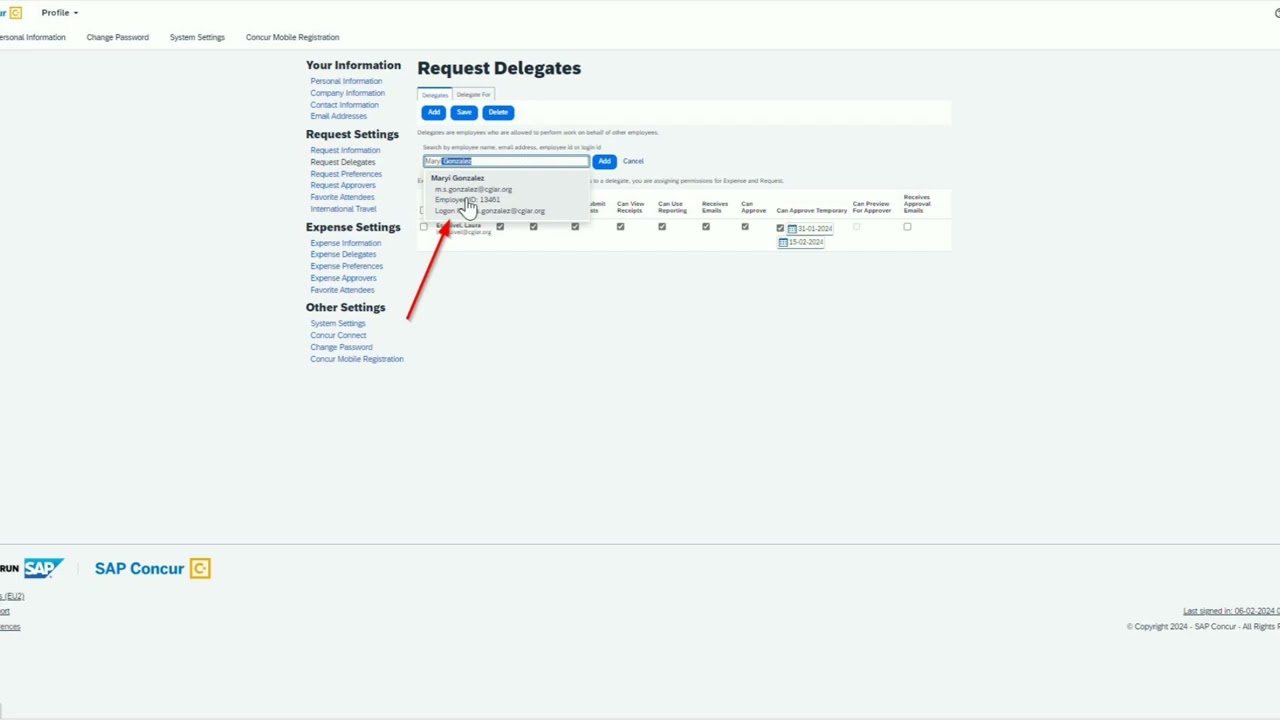This screenshot has height=720, width=1280.
Task: Click the Add button next to search field
Action: point(604,161)
